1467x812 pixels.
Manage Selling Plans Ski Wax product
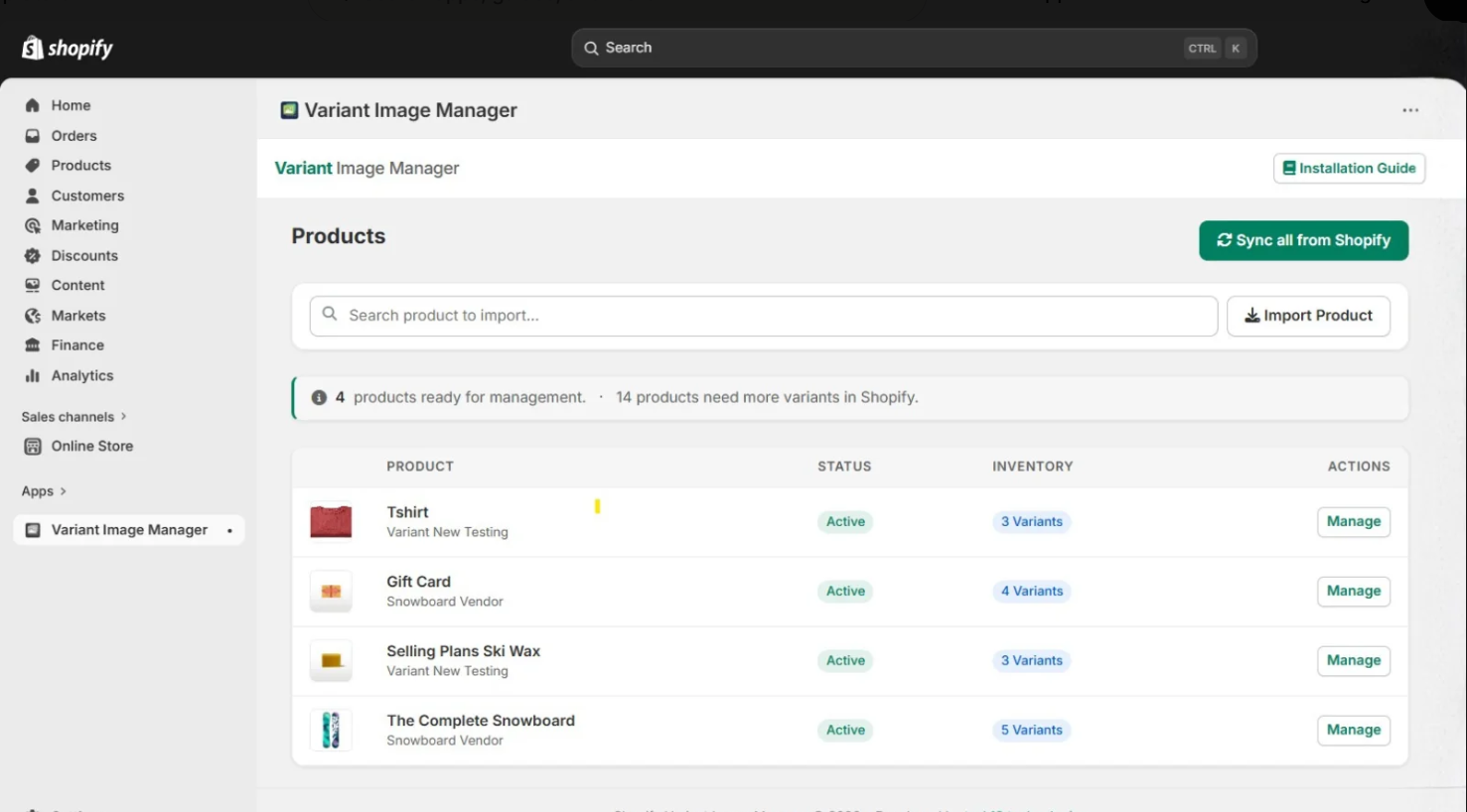coord(1354,660)
